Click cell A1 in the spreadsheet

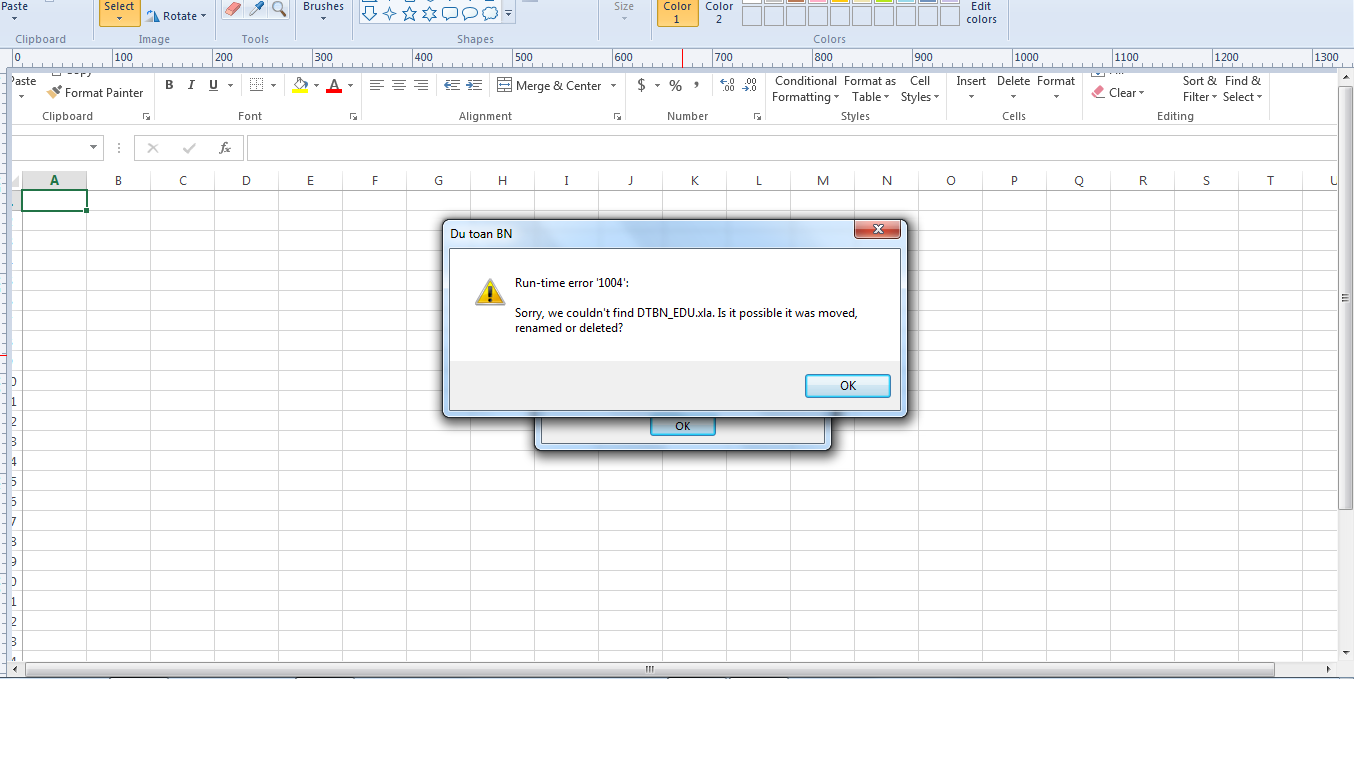coord(54,201)
